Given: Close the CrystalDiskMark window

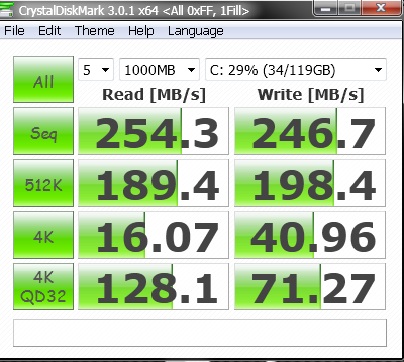Looking at the screenshot, I should point(381,8).
